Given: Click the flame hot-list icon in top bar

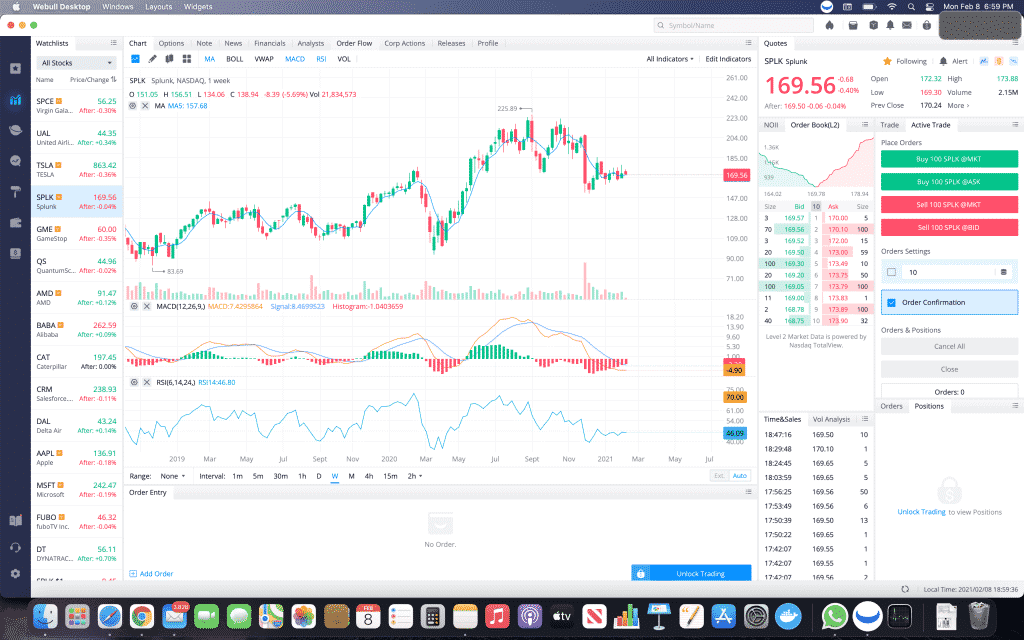Looking at the screenshot, I should click(829, 25).
